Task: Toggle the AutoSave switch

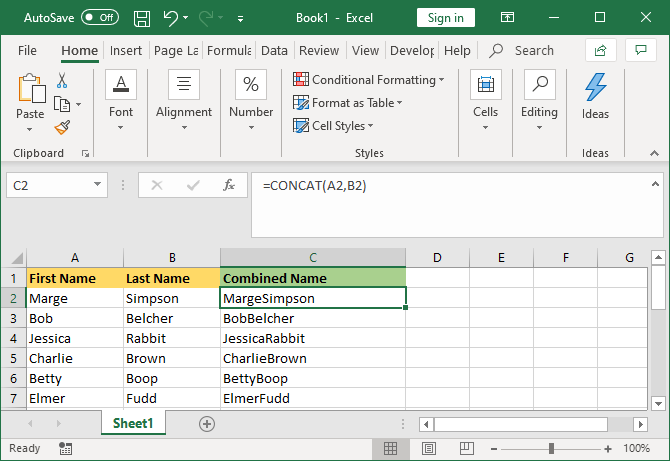Action: 99,18
